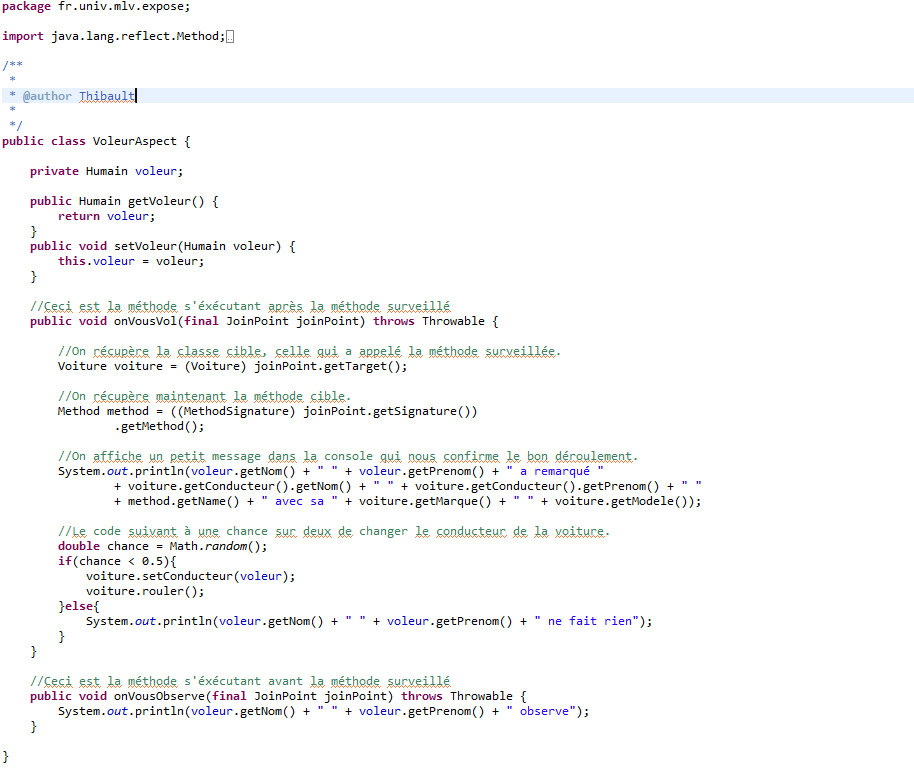The width and height of the screenshot is (914, 768).
Task: Click the getModele() method call
Action: pos(657,501)
